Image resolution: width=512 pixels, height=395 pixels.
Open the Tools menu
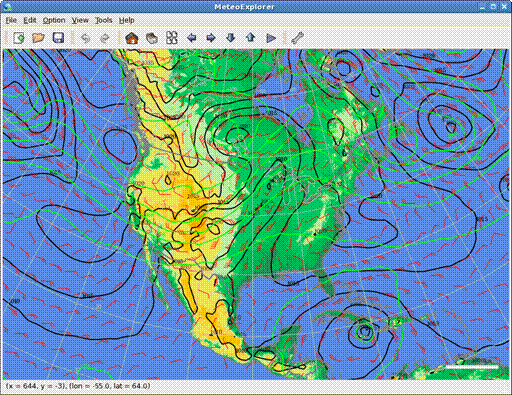point(104,20)
